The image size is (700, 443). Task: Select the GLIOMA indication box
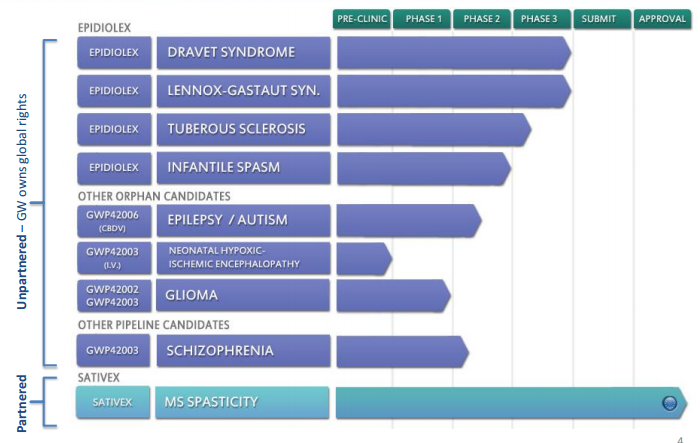(x=243, y=295)
